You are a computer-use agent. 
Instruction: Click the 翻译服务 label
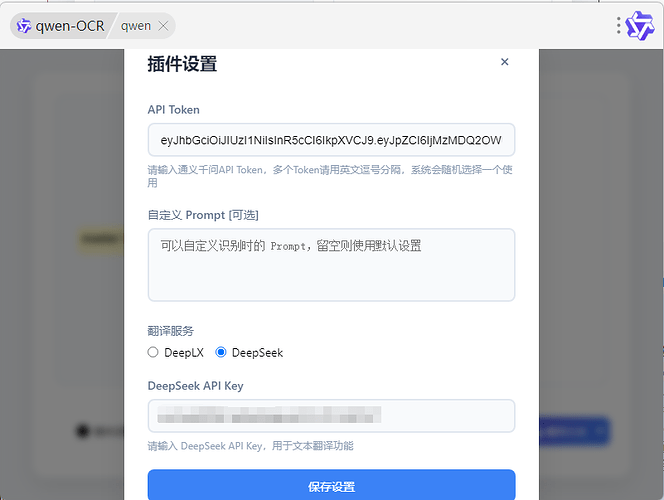pyautogui.click(x=171, y=331)
